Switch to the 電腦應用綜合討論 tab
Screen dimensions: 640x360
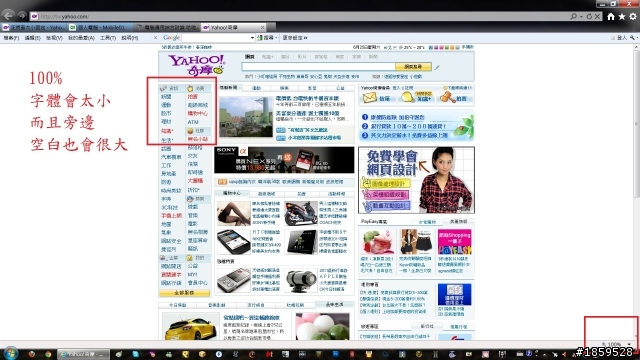tap(167, 27)
